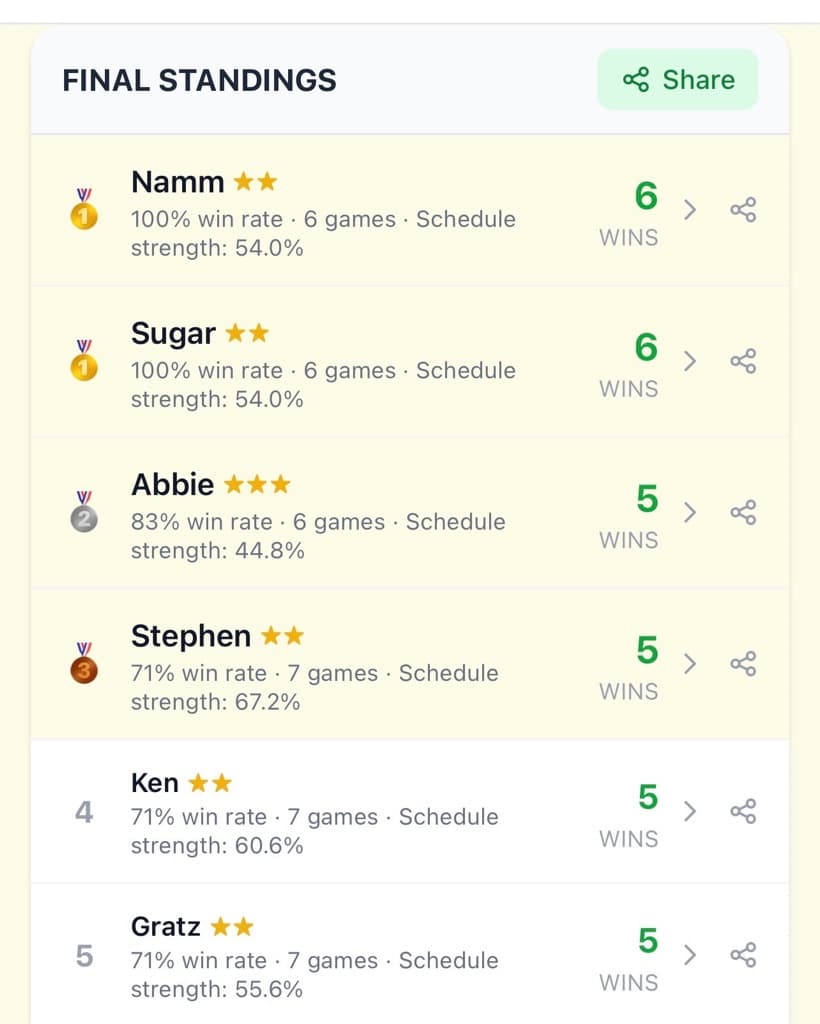The height and width of the screenshot is (1024, 820).
Task: Click Stephen's bronze medal icon
Action: coord(84,663)
